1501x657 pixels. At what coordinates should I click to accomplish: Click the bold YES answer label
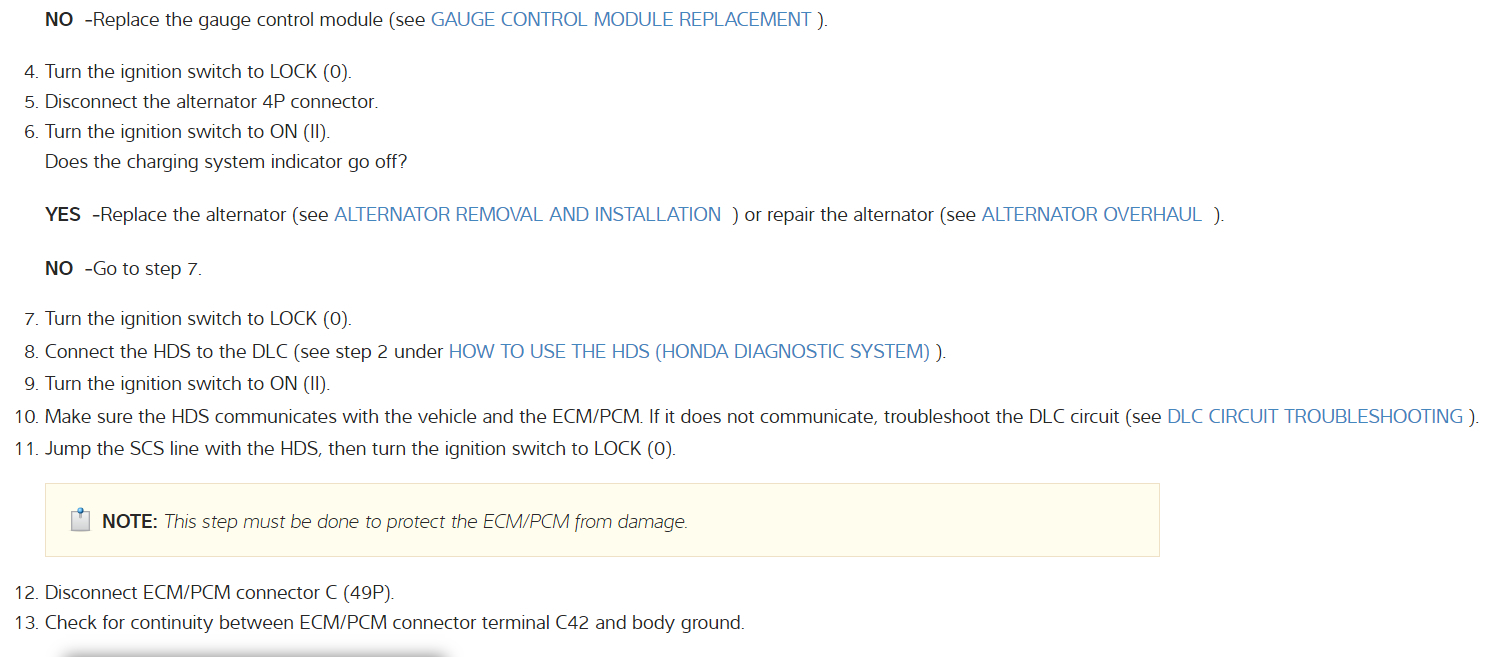tap(63, 215)
